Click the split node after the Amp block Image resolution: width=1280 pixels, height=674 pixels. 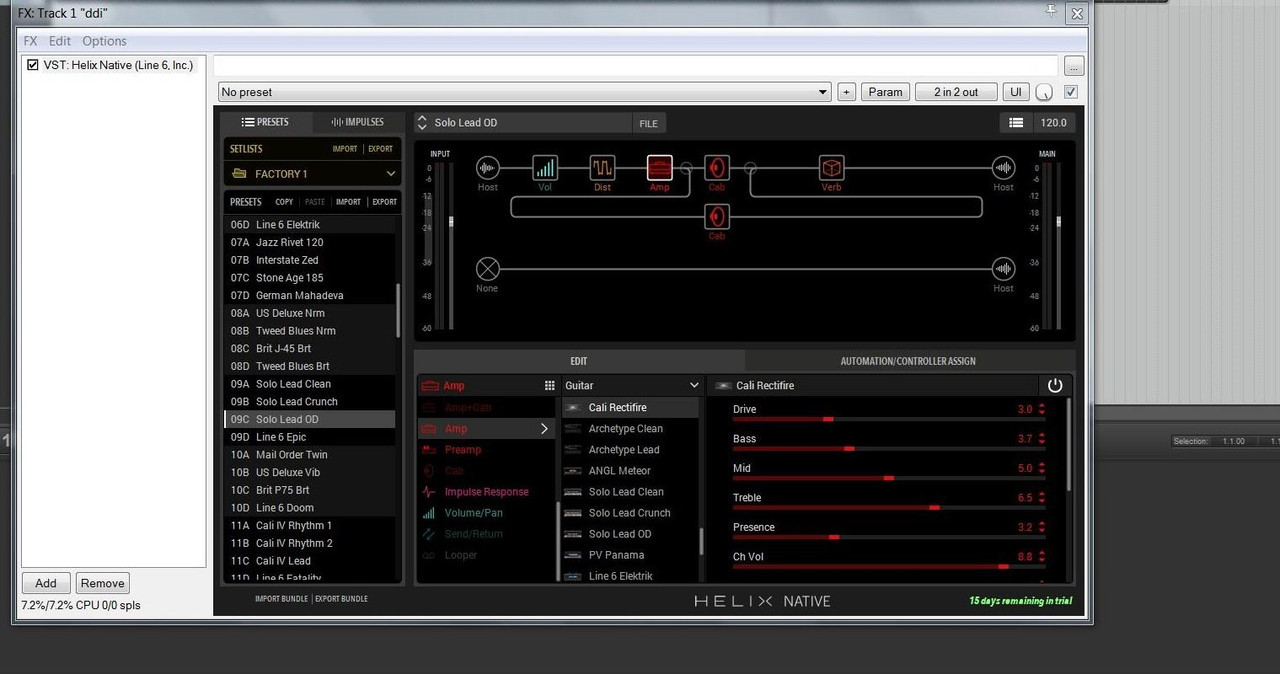coord(687,168)
